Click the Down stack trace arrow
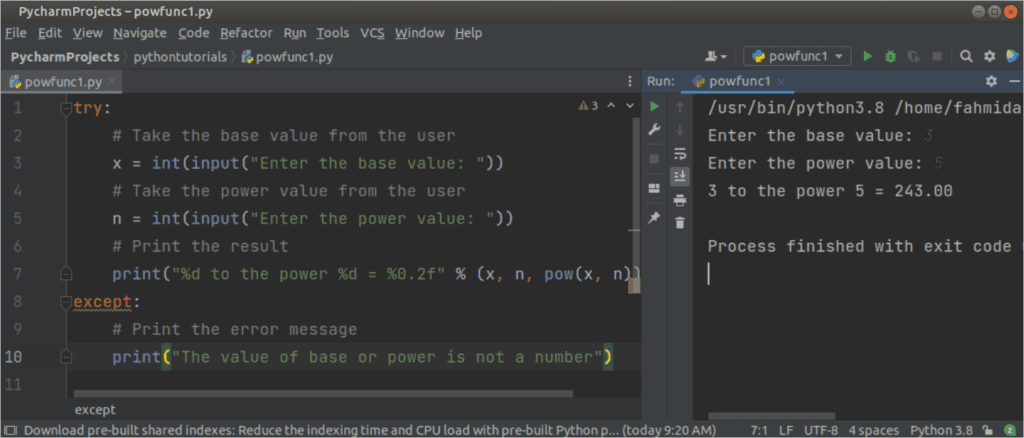The image size is (1024, 438). coord(680,130)
